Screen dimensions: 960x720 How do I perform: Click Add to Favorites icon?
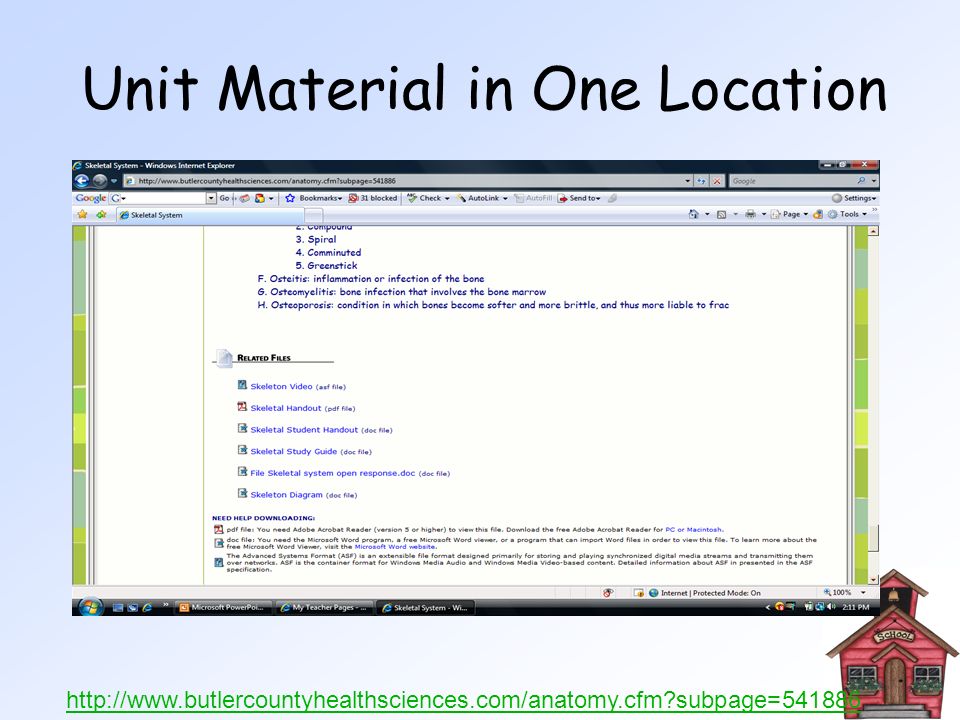[x=101, y=214]
